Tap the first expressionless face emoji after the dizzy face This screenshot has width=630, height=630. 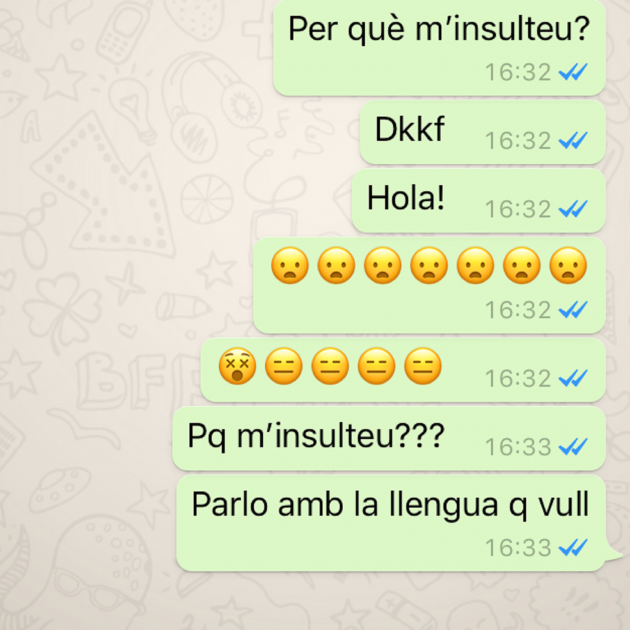pyautogui.click(x=284, y=366)
